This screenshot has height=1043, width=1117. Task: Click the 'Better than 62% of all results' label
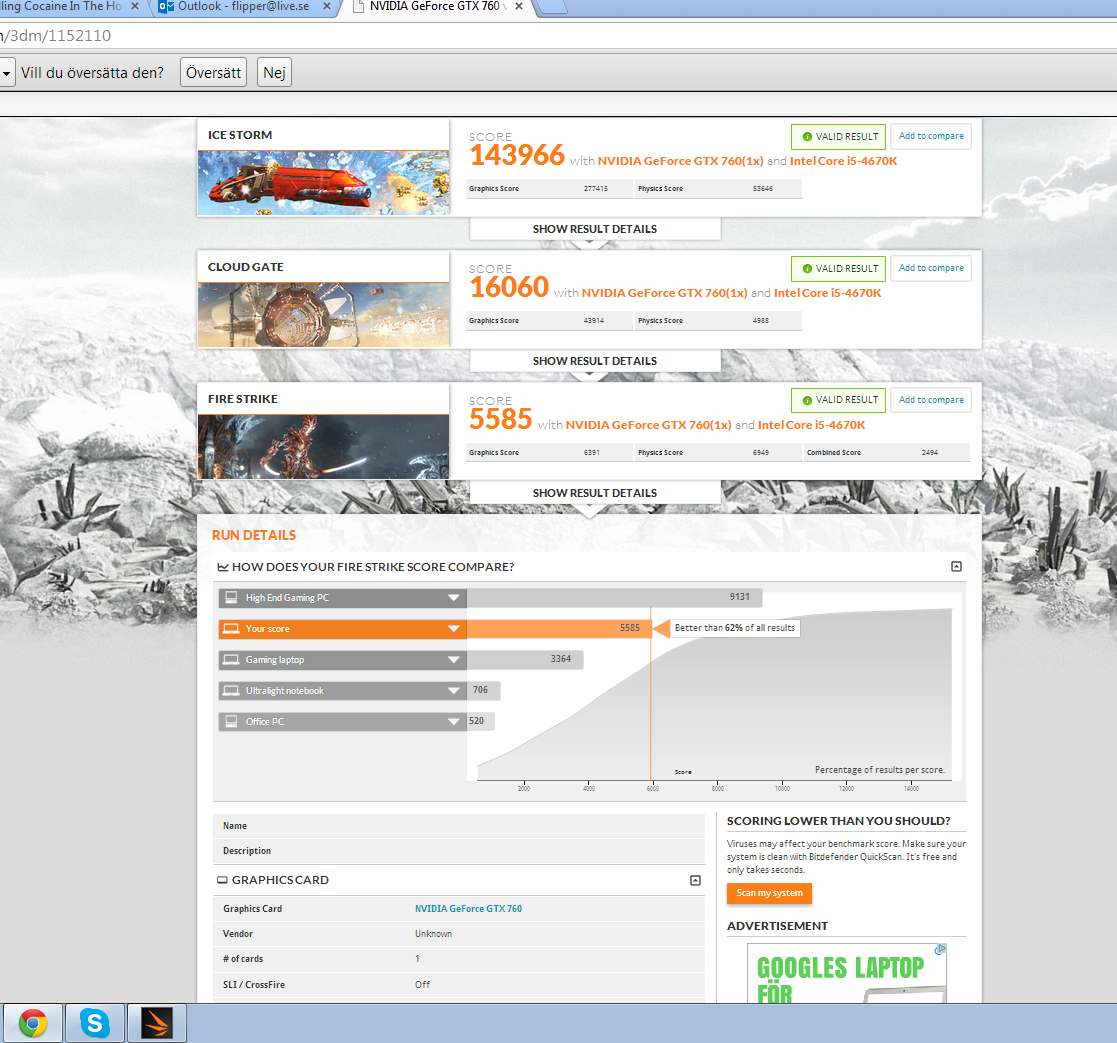tap(734, 628)
